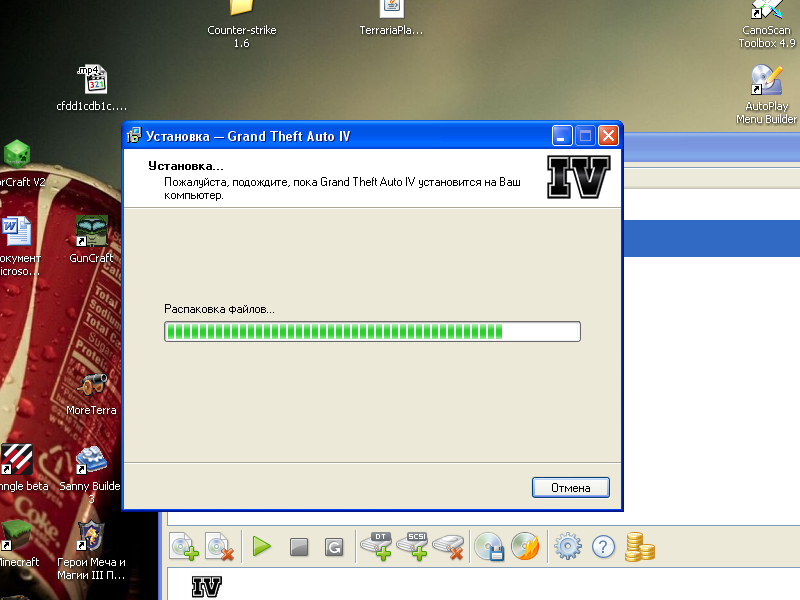Open help question mark icon
800x600 pixels.
click(x=603, y=547)
